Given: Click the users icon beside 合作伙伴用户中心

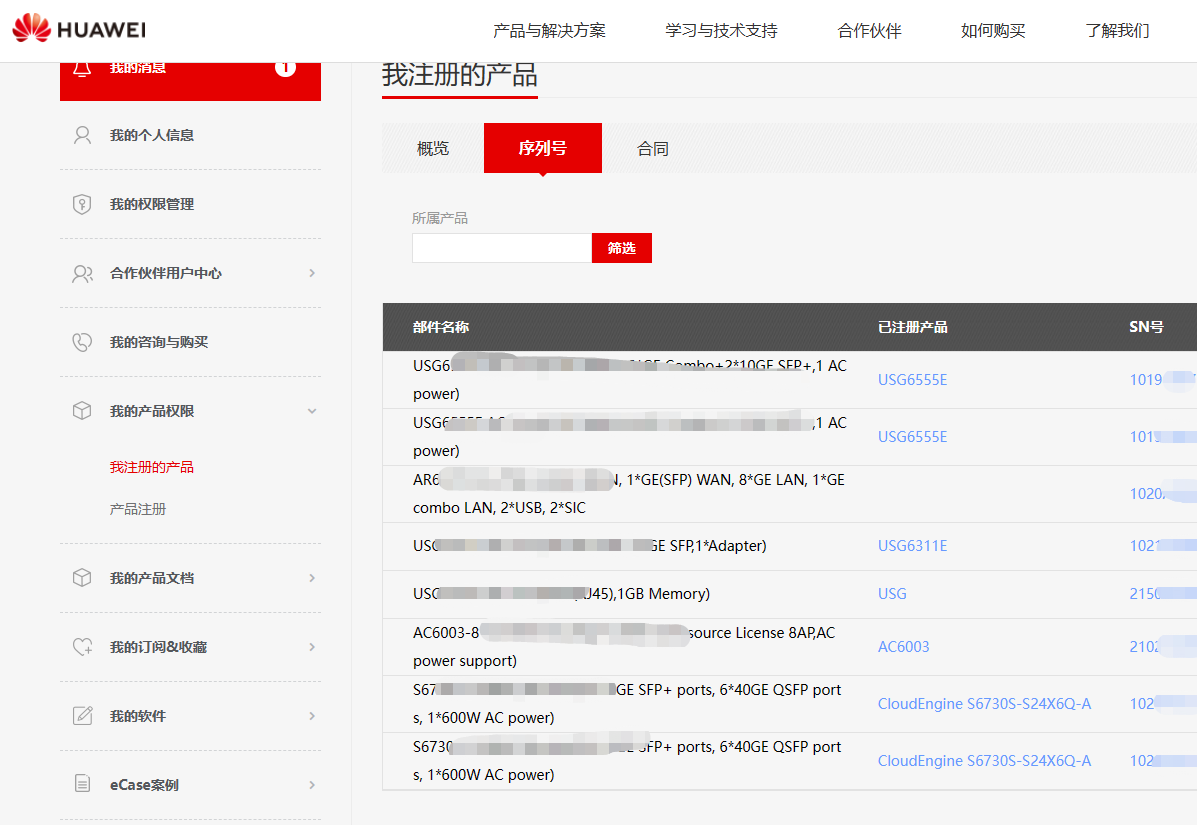Looking at the screenshot, I should click(82, 273).
